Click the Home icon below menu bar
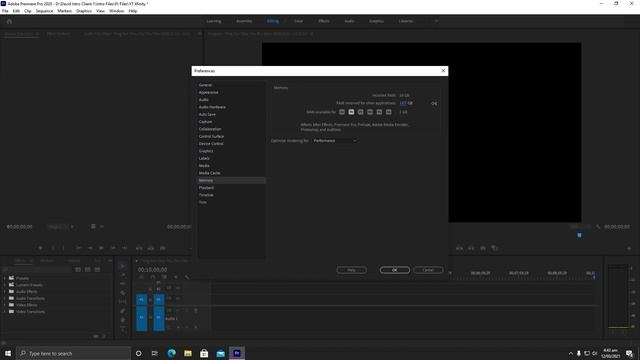 click(9, 21)
